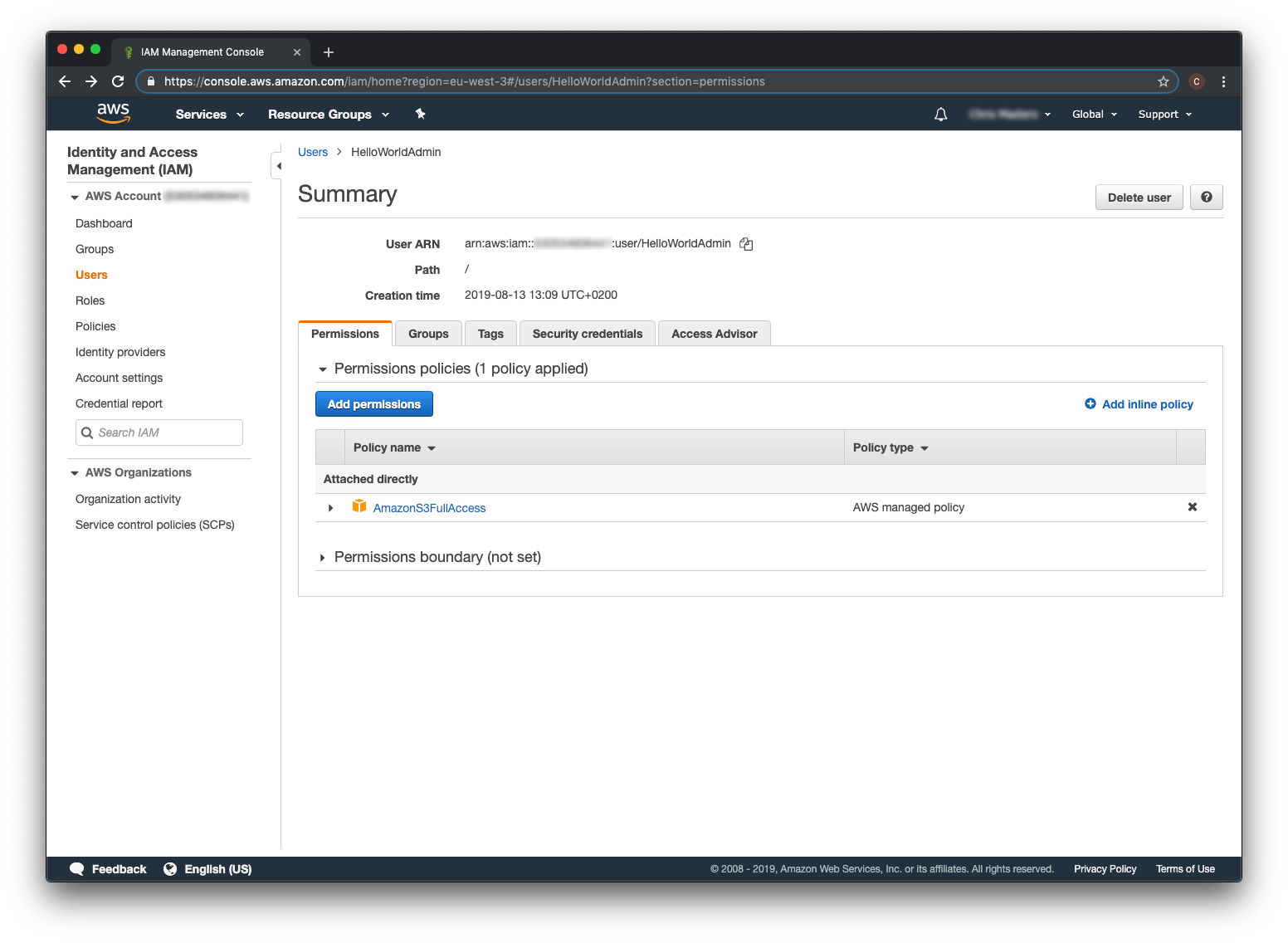
Task: Click the browser back arrow
Action: (65, 81)
